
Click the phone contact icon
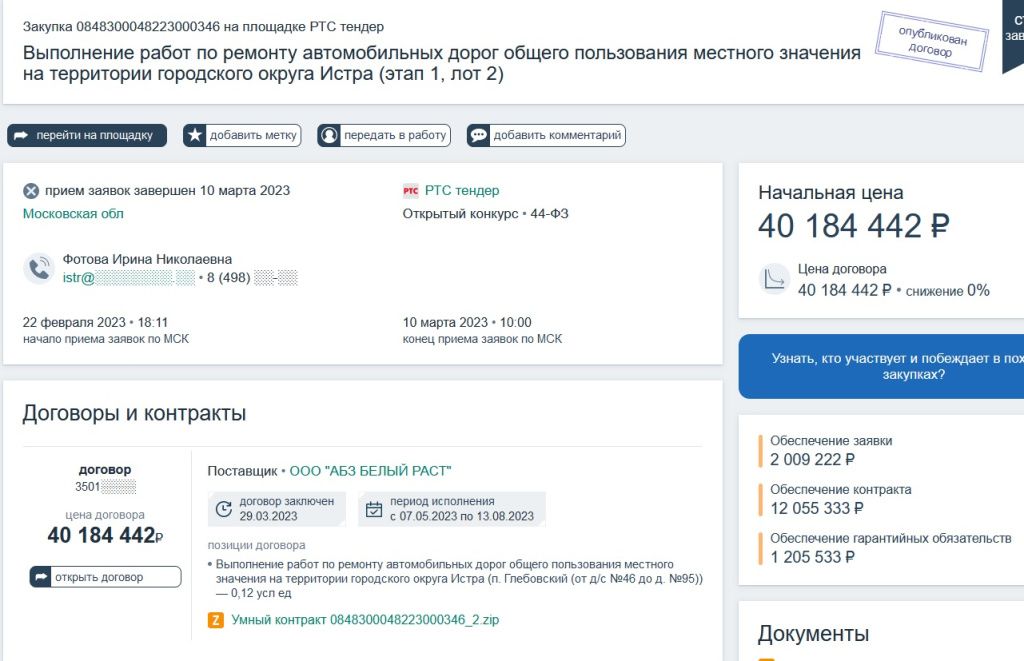pyautogui.click(x=38, y=268)
